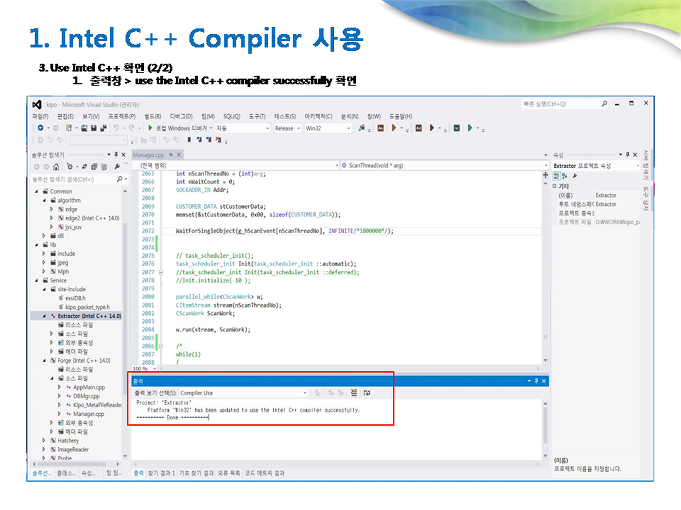Open the 프로젝트(P) menu

point(122,116)
